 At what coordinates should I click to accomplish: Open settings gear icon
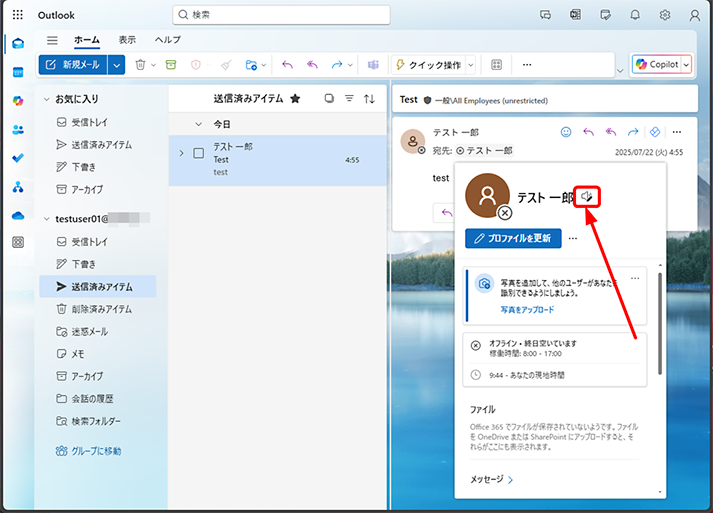coord(665,15)
